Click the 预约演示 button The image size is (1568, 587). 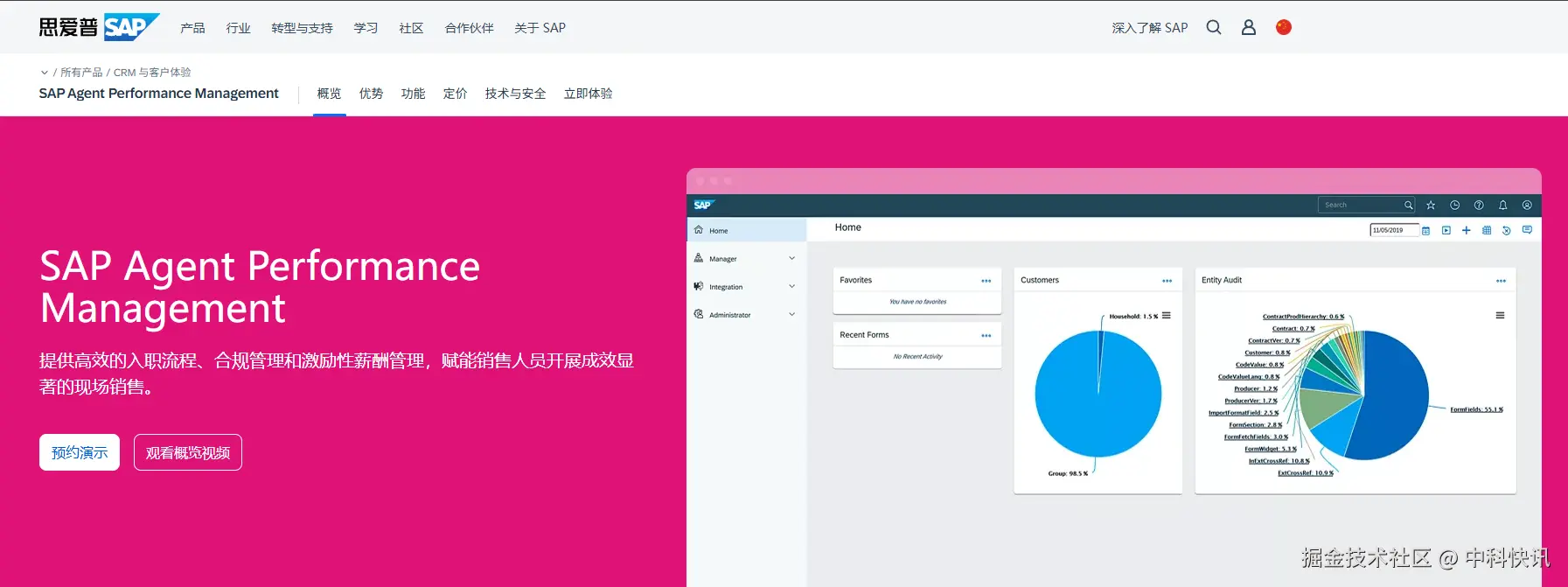point(80,452)
